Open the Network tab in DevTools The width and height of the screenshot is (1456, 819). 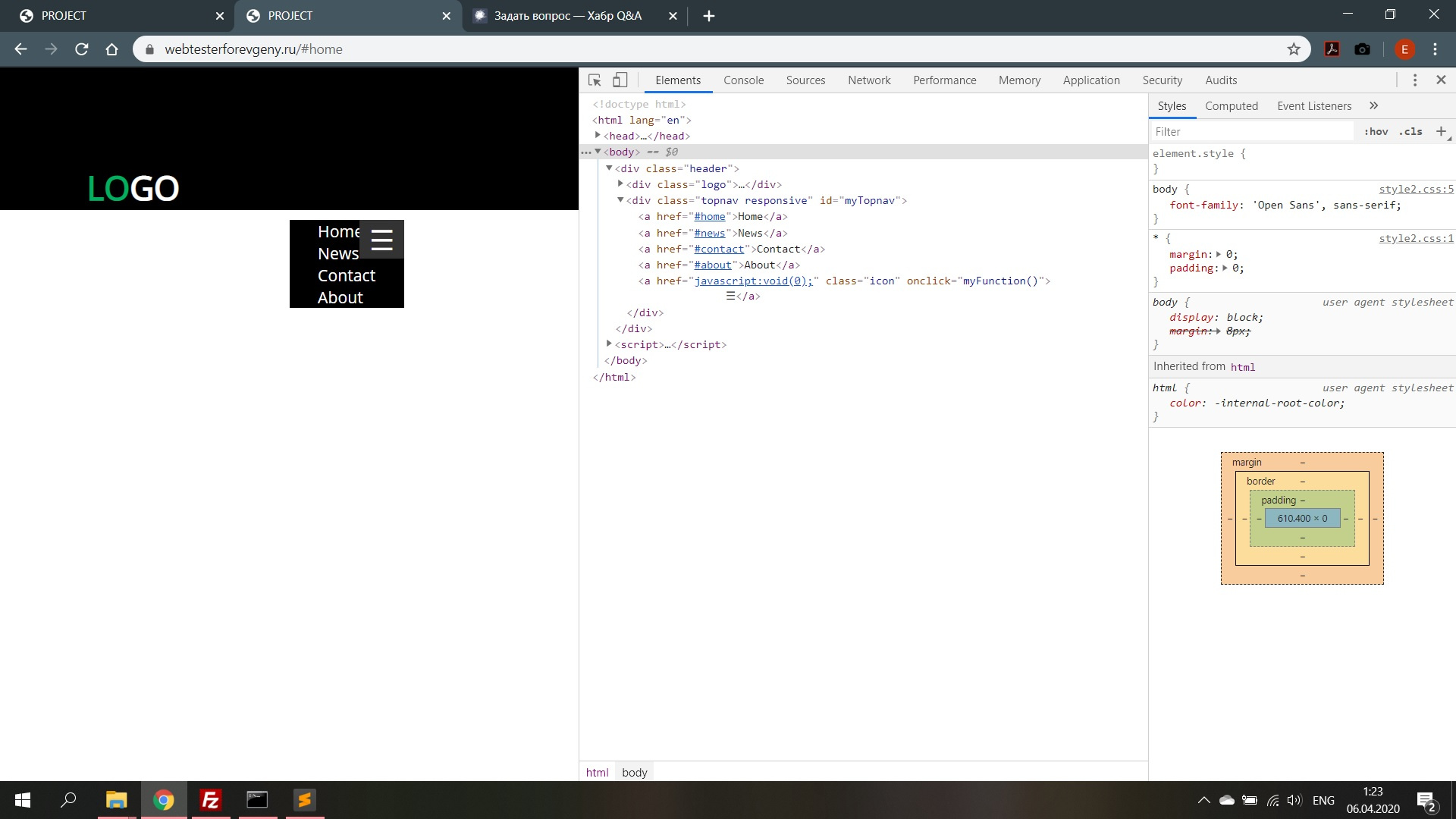point(869,80)
